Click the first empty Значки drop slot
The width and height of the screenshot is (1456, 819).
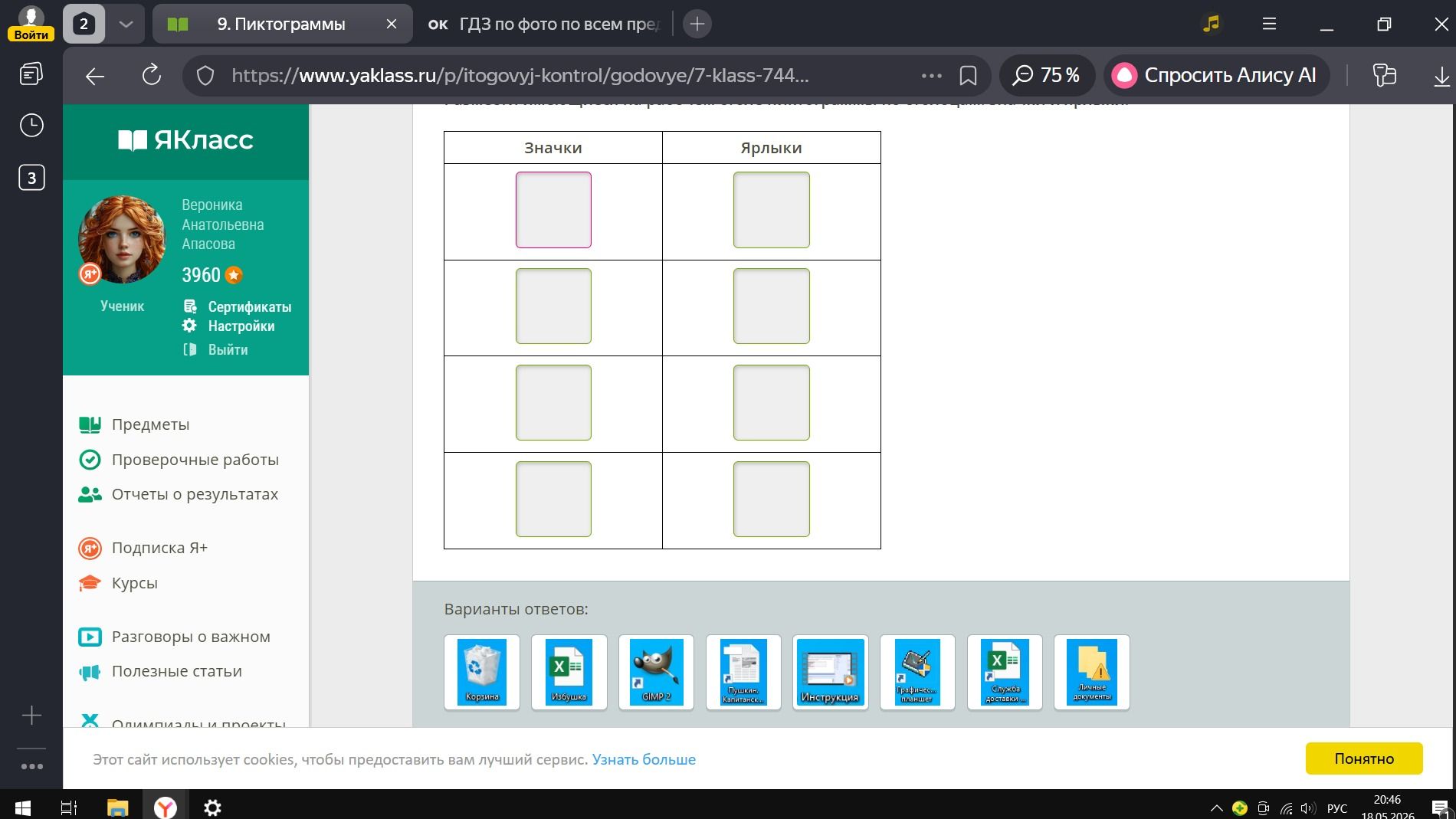pos(553,210)
